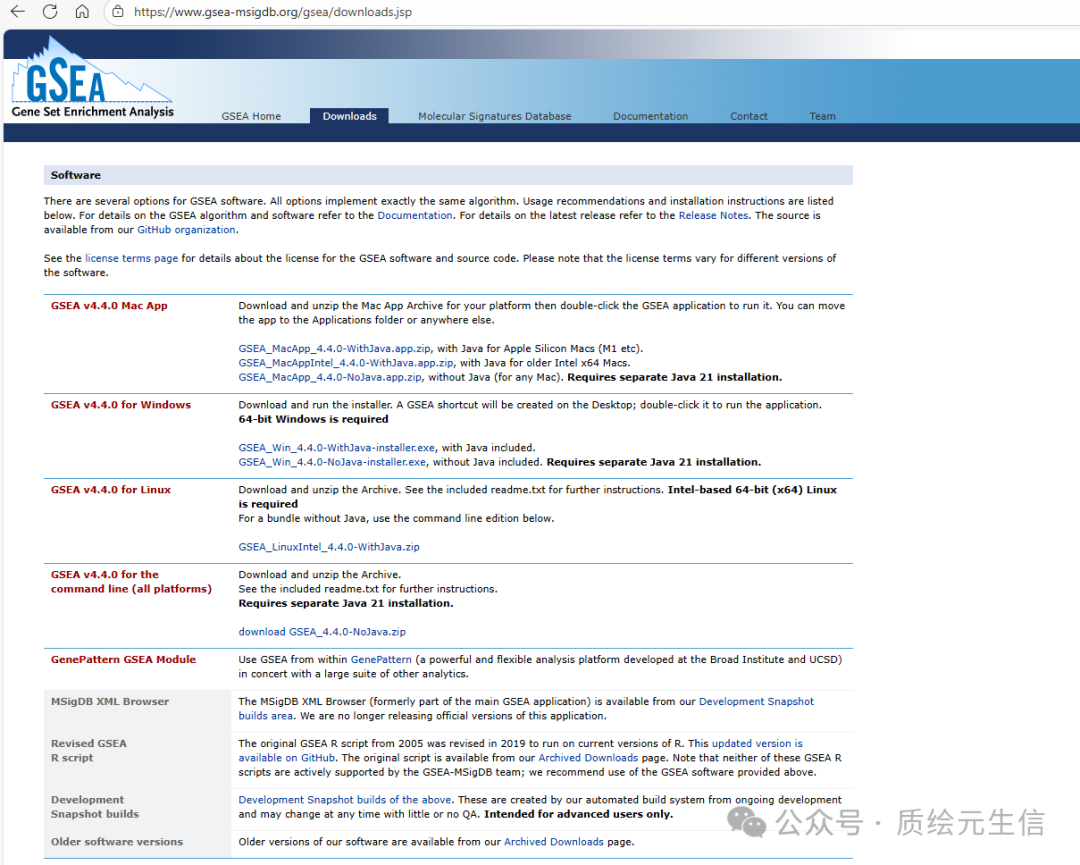Open the license terms page link
The image size is (1080, 865).
pos(132,258)
